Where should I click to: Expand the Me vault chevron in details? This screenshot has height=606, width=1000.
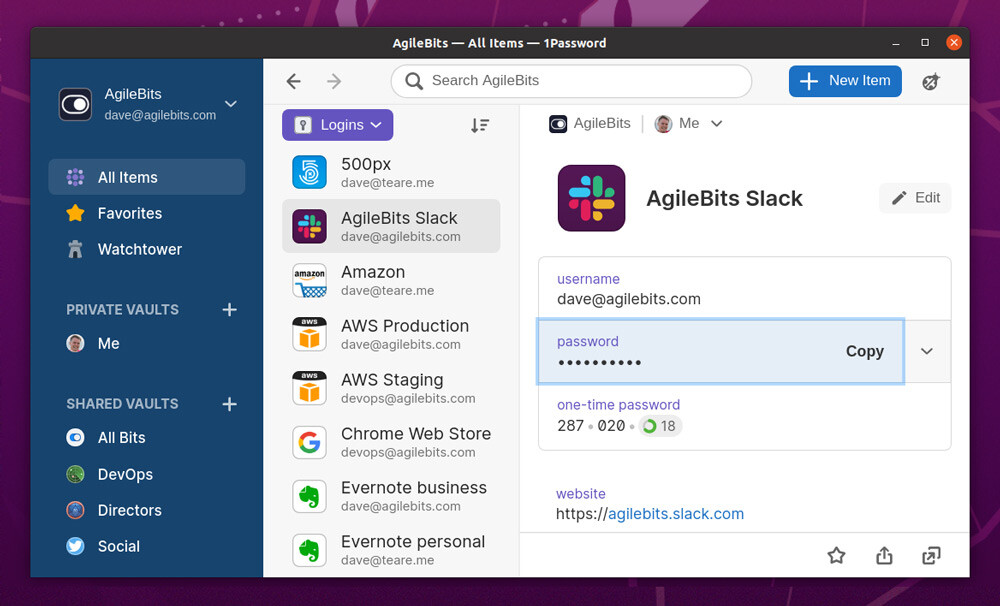(717, 124)
